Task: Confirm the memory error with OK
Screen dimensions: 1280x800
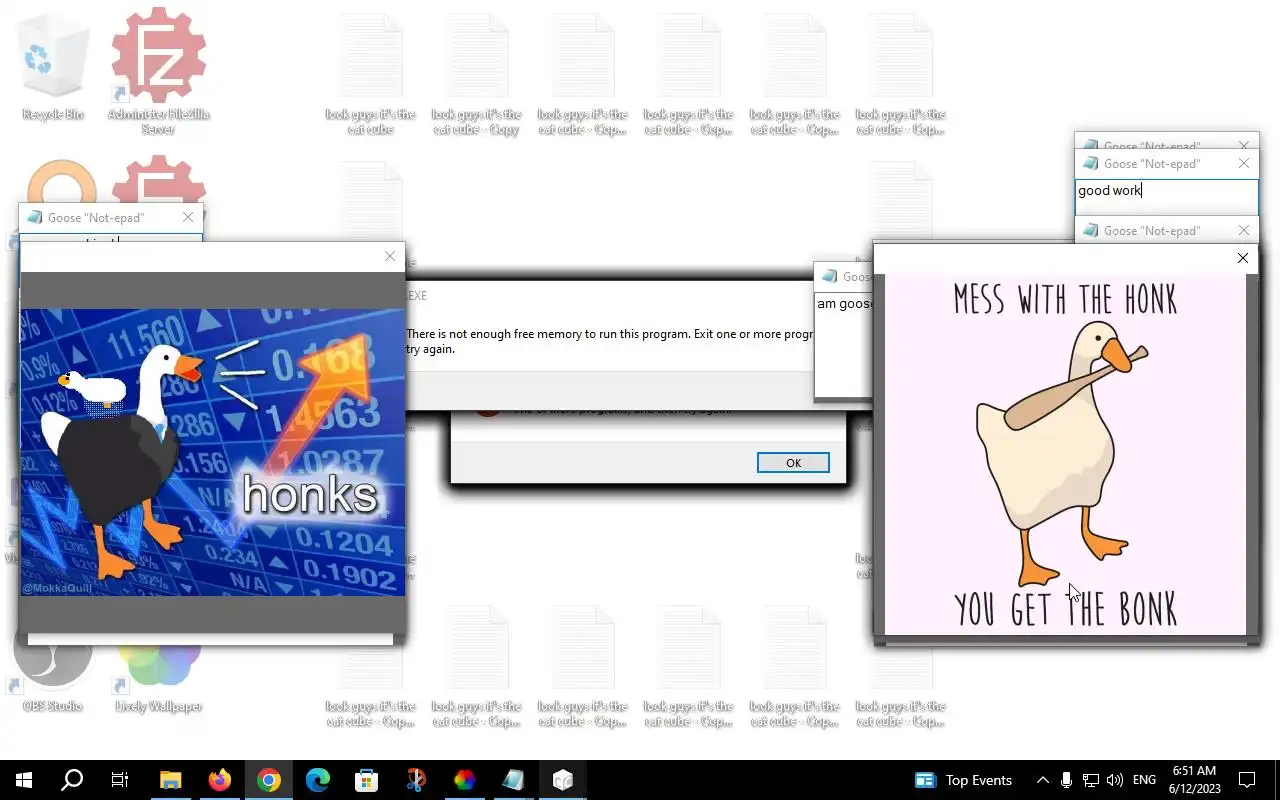Action: 793,463
